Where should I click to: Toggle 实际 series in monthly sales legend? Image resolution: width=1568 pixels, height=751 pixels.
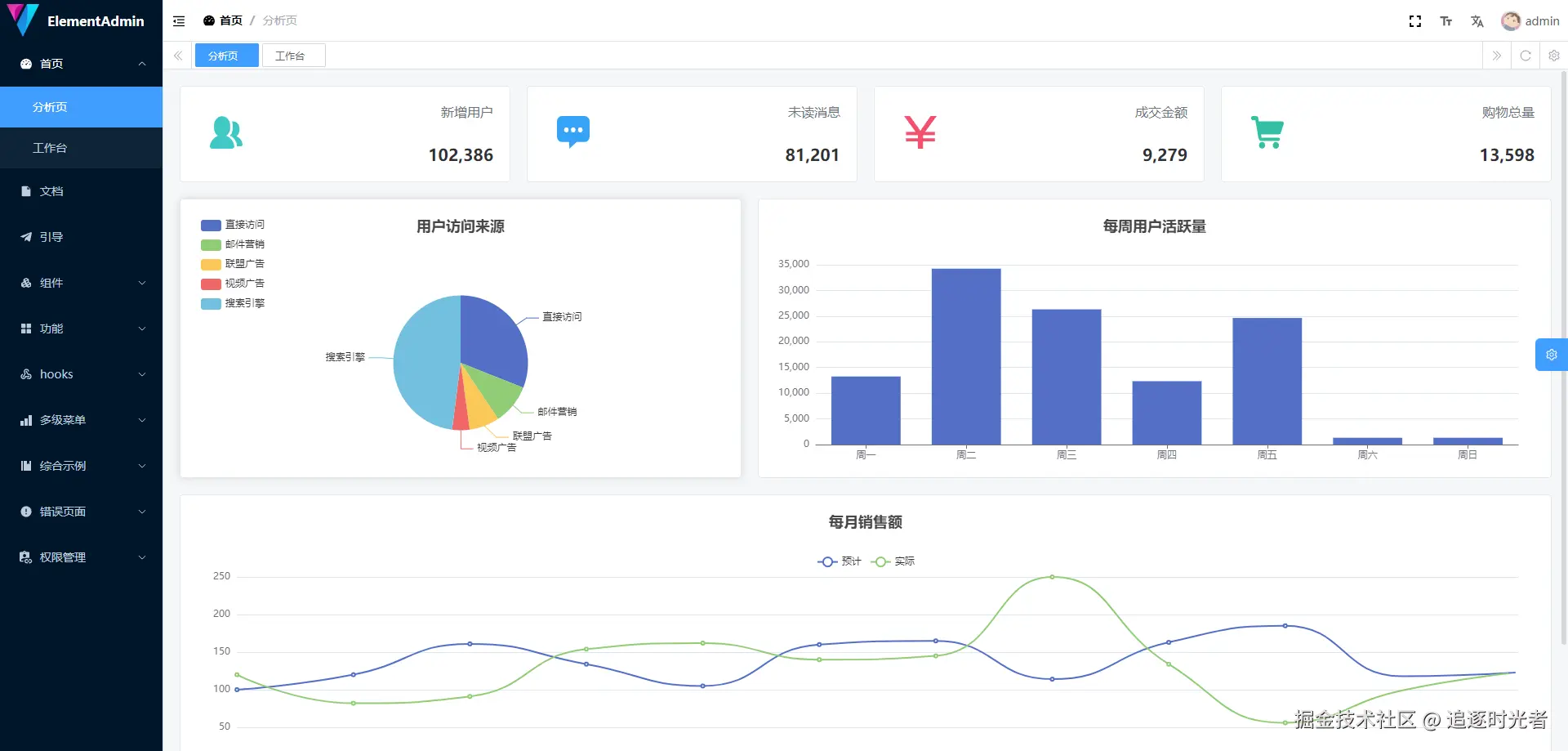click(x=893, y=561)
